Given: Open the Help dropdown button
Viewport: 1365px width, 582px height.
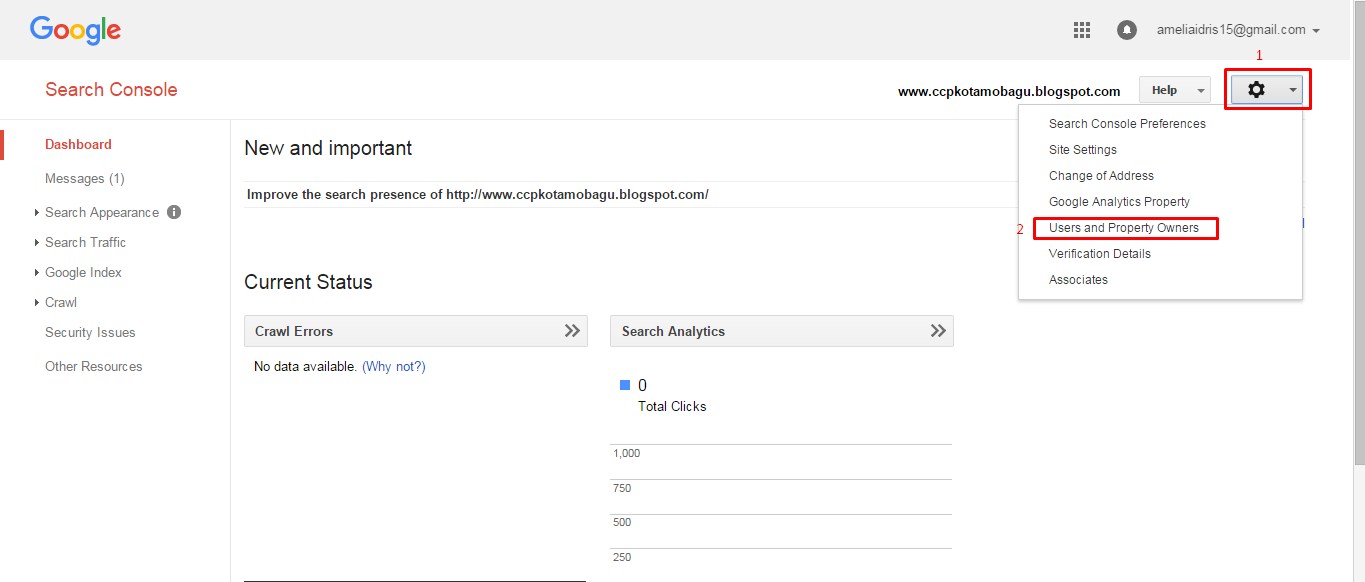Looking at the screenshot, I should 1175,90.
